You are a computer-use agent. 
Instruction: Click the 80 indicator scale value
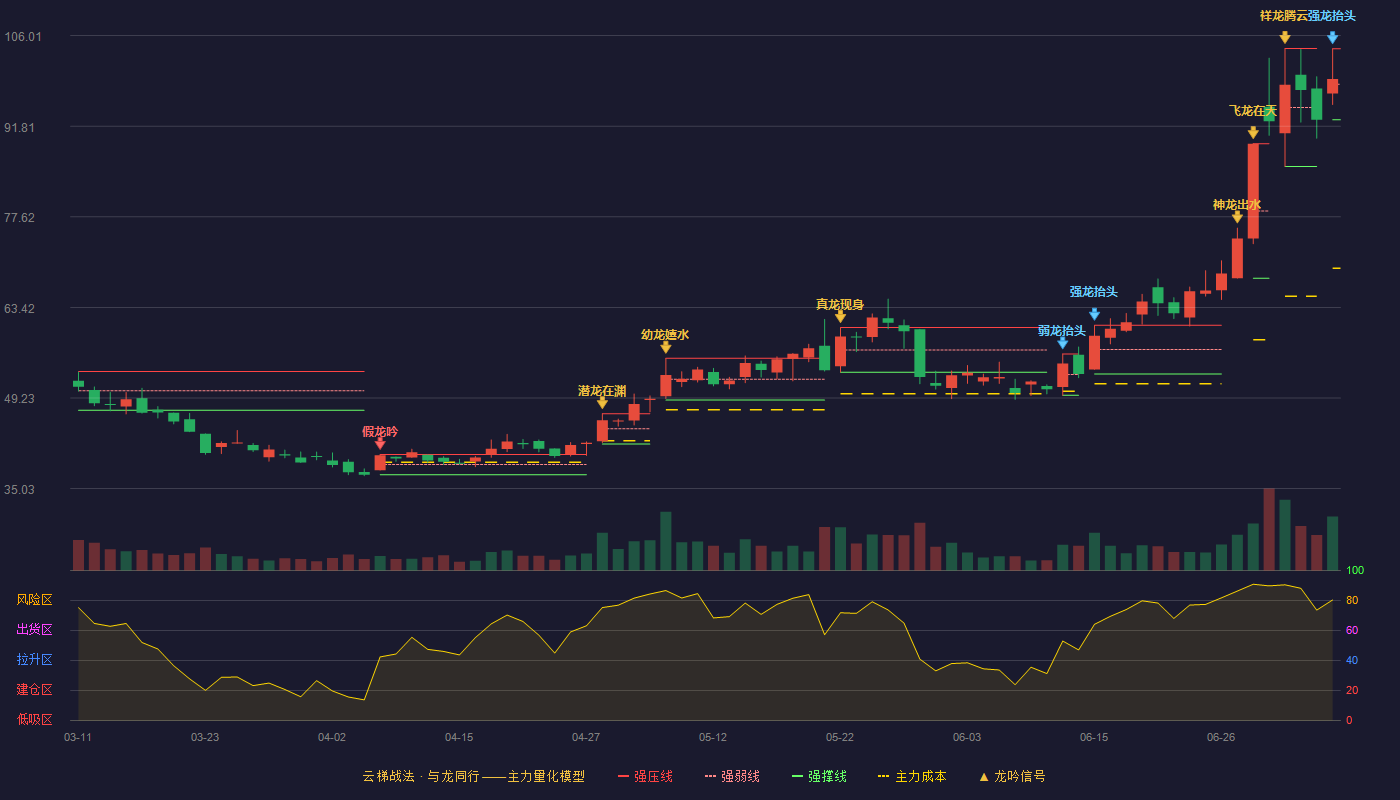[1352, 600]
